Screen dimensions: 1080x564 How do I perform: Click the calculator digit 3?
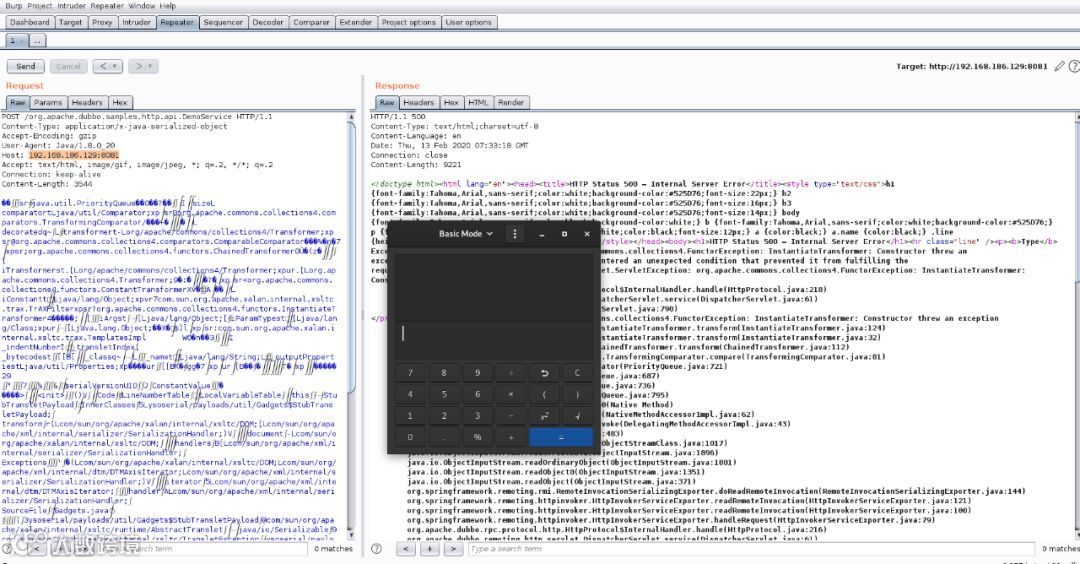coord(477,416)
